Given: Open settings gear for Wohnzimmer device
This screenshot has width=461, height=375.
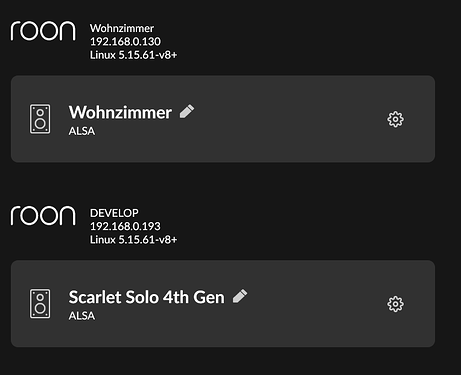Looking at the screenshot, I should click(395, 119).
